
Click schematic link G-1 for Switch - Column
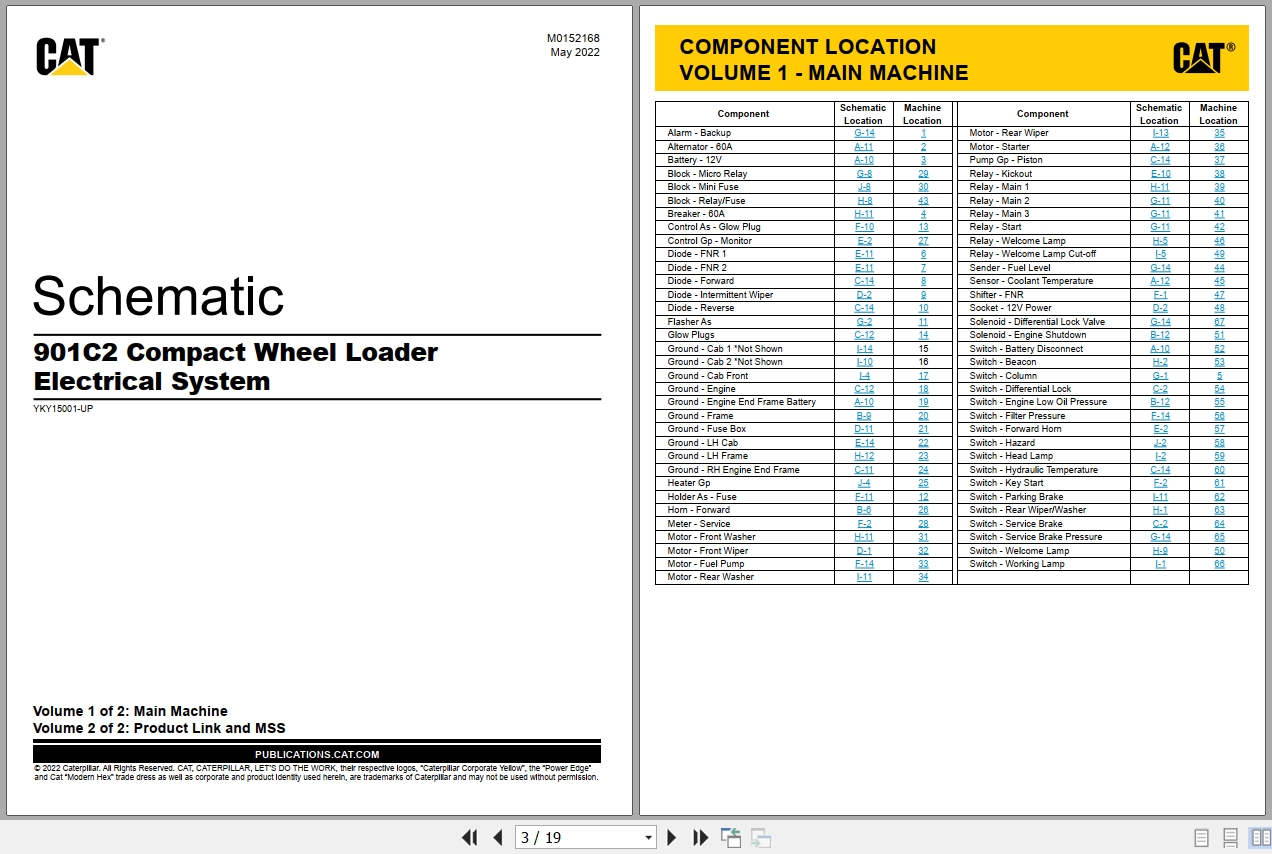[1160, 376]
